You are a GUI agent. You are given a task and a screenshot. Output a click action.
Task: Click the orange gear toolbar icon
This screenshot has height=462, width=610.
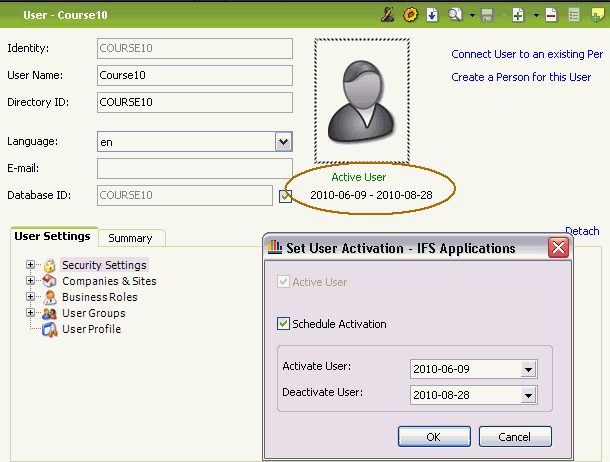tap(410, 15)
